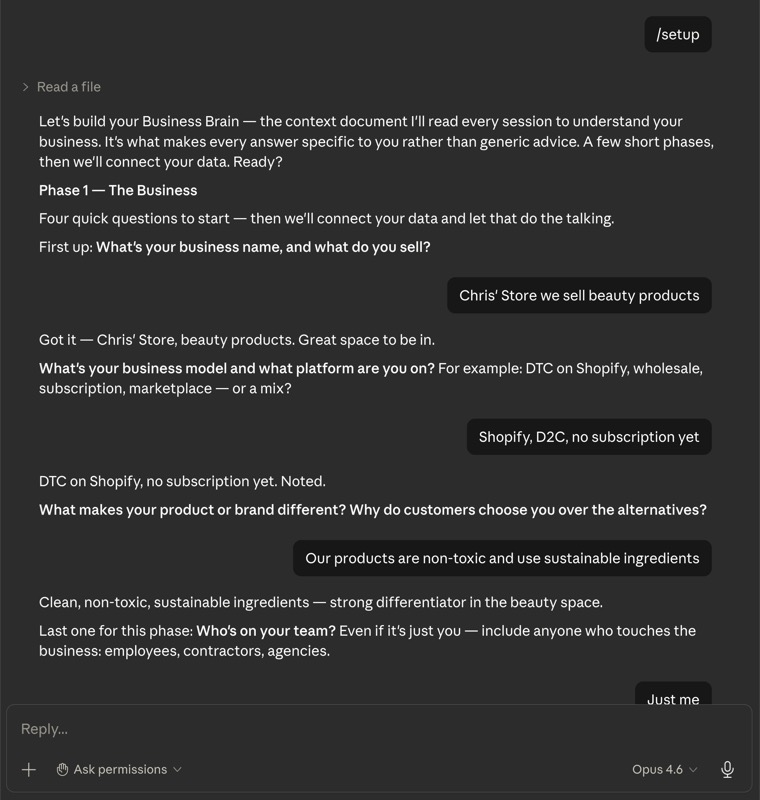Click the Just me message bubble
The width and height of the screenshot is (760, 800).
tap(674, 699)
